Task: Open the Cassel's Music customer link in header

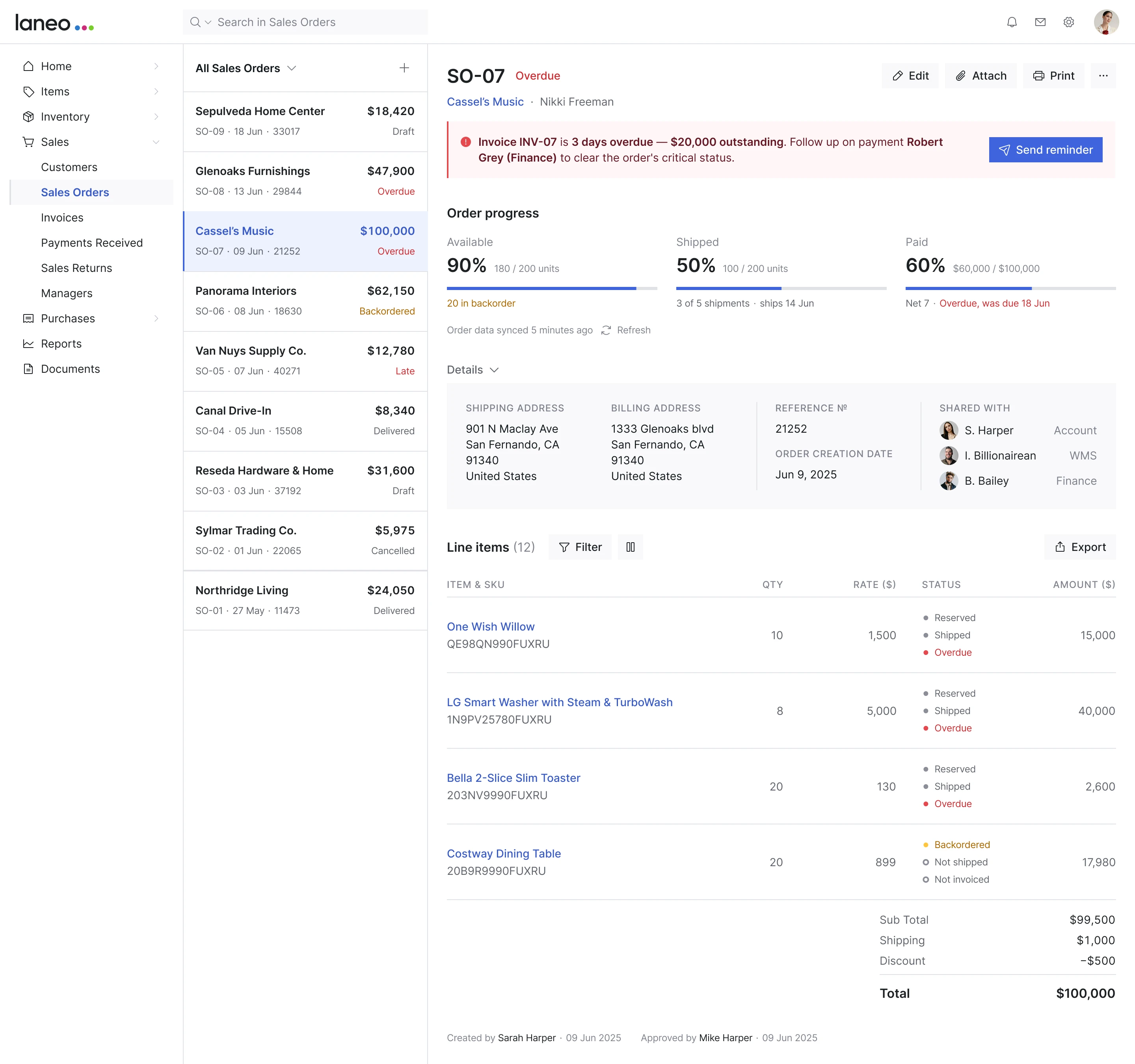Action: coord(485,102)
